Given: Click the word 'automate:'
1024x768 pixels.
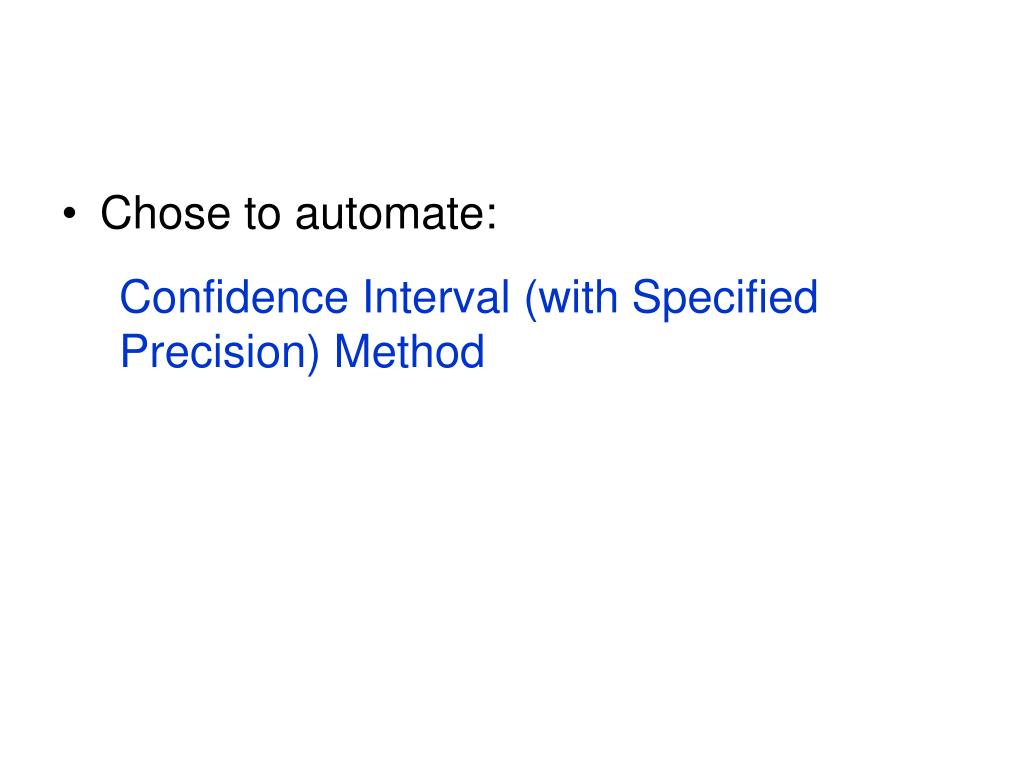Looking at the screenshot, I should pos(396,214).
